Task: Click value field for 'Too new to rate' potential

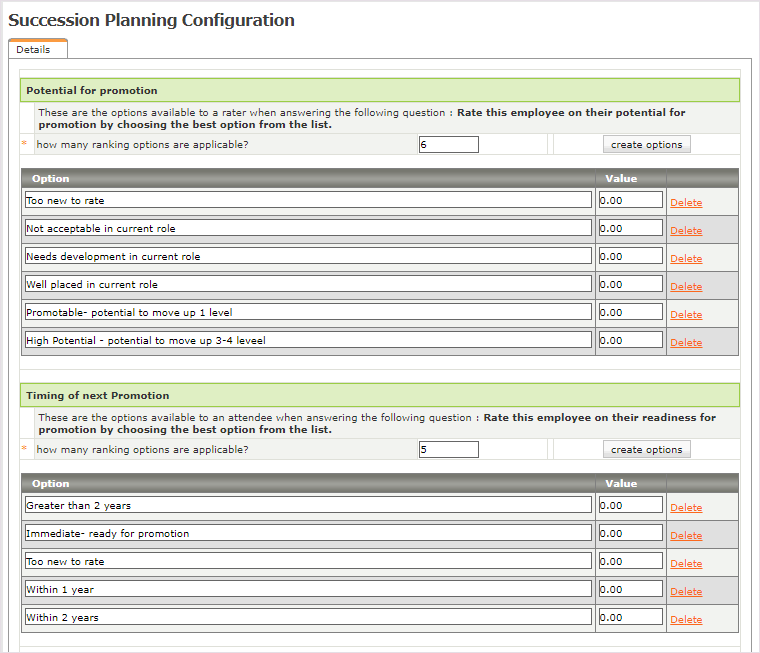Action: pyautogui.click(x=630, y=200)
